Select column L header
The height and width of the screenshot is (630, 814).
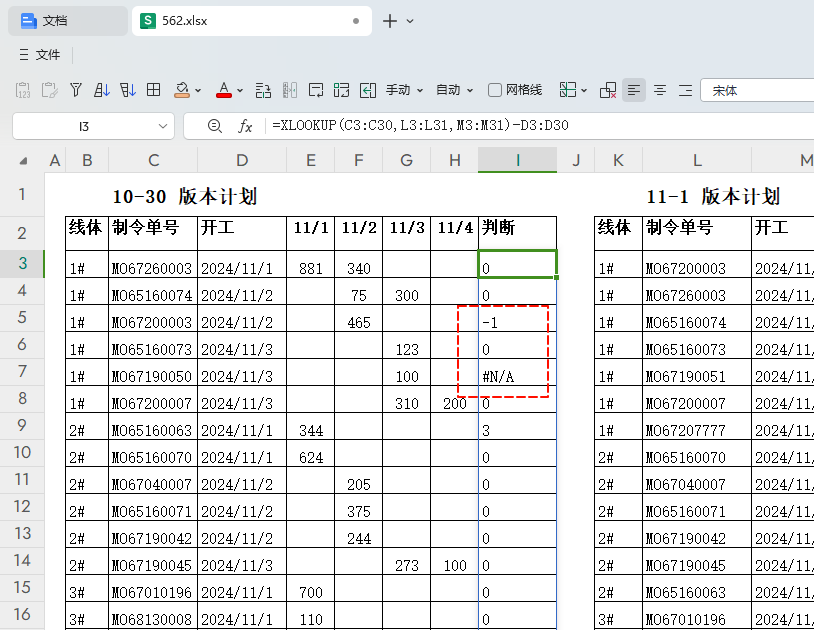pos(697,160)
